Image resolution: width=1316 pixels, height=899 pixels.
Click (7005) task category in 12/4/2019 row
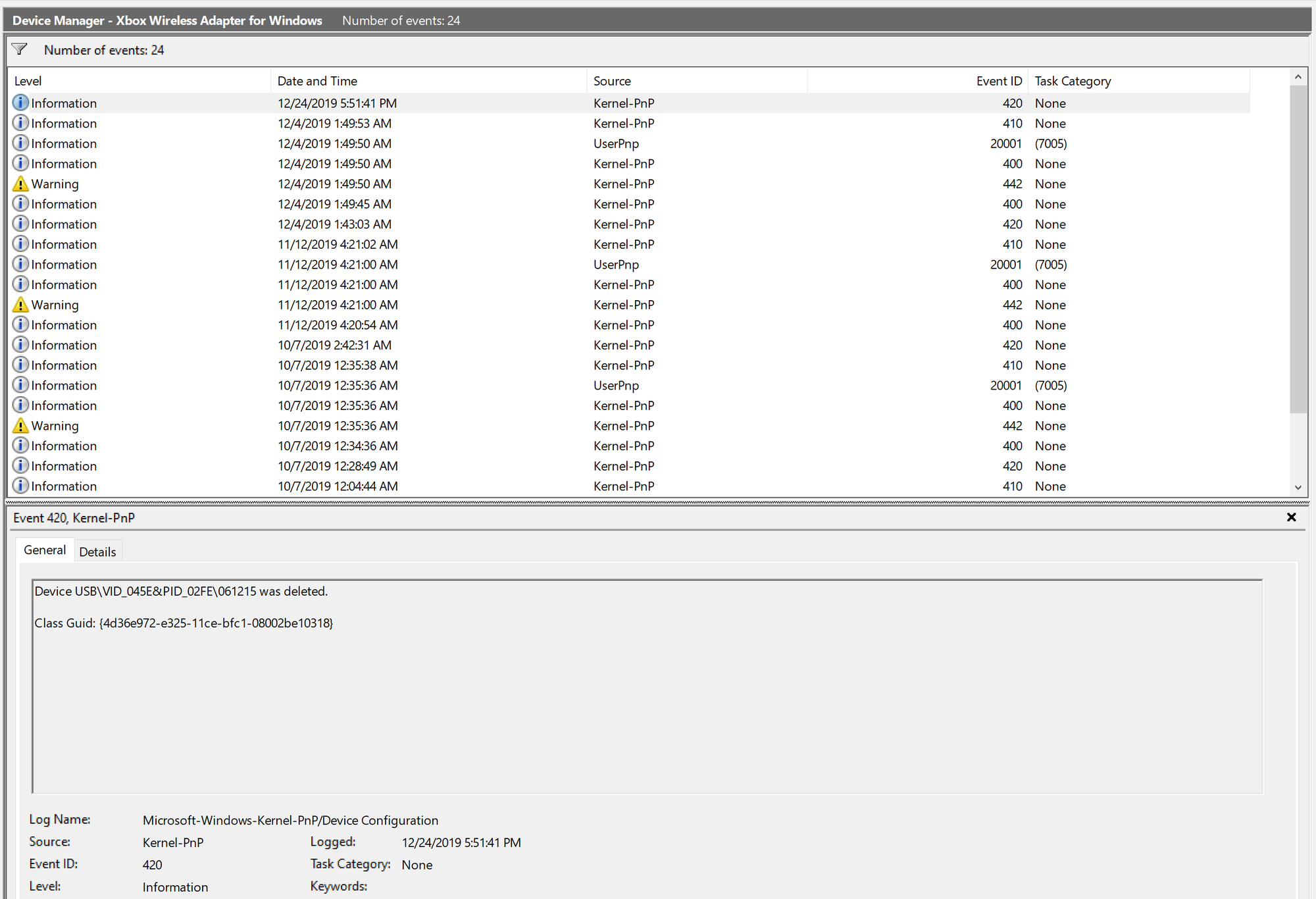[x=1051, y=143]
